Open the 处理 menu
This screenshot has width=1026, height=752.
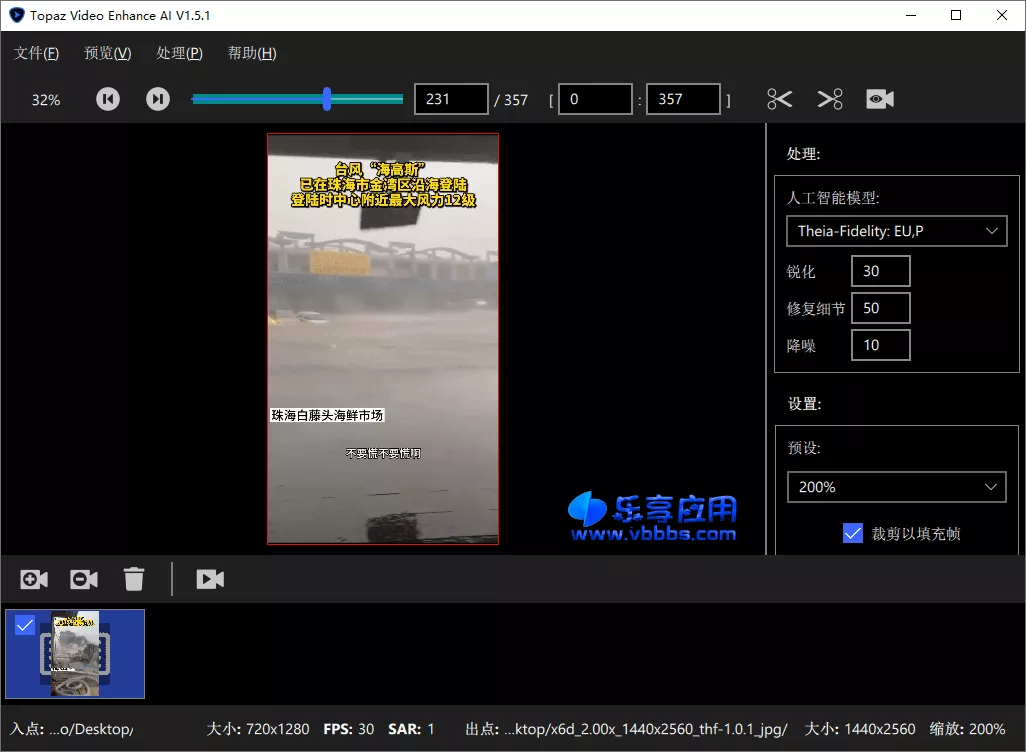coord(179,53)
